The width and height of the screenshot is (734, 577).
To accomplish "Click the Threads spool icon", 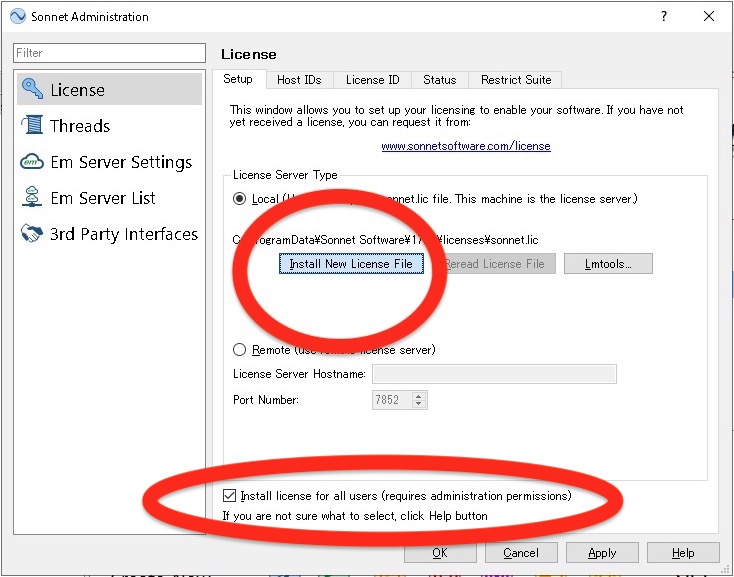I will coord(33,125).
